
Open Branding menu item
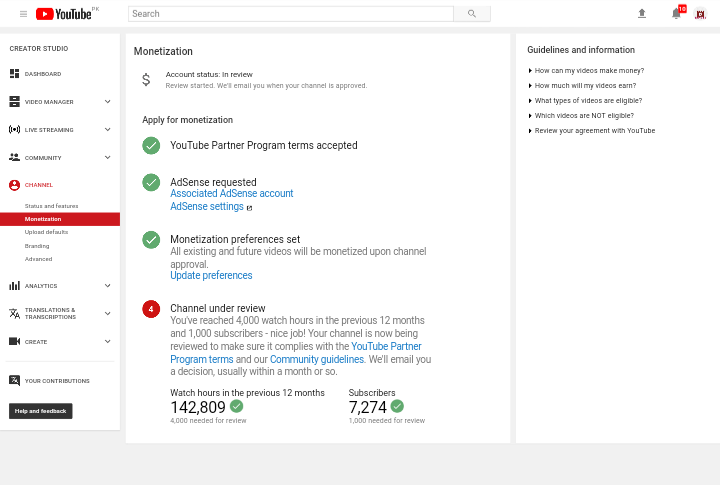[37, 246]
